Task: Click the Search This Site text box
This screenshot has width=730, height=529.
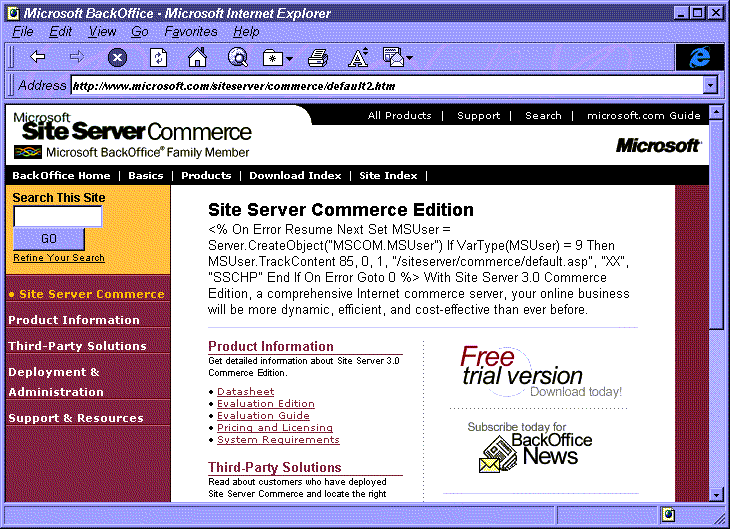Action: 58,217
